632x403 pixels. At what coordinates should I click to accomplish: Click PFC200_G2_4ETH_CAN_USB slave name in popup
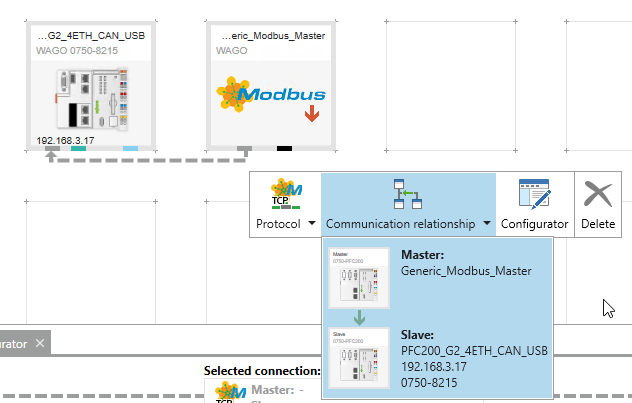pos(474,351)
